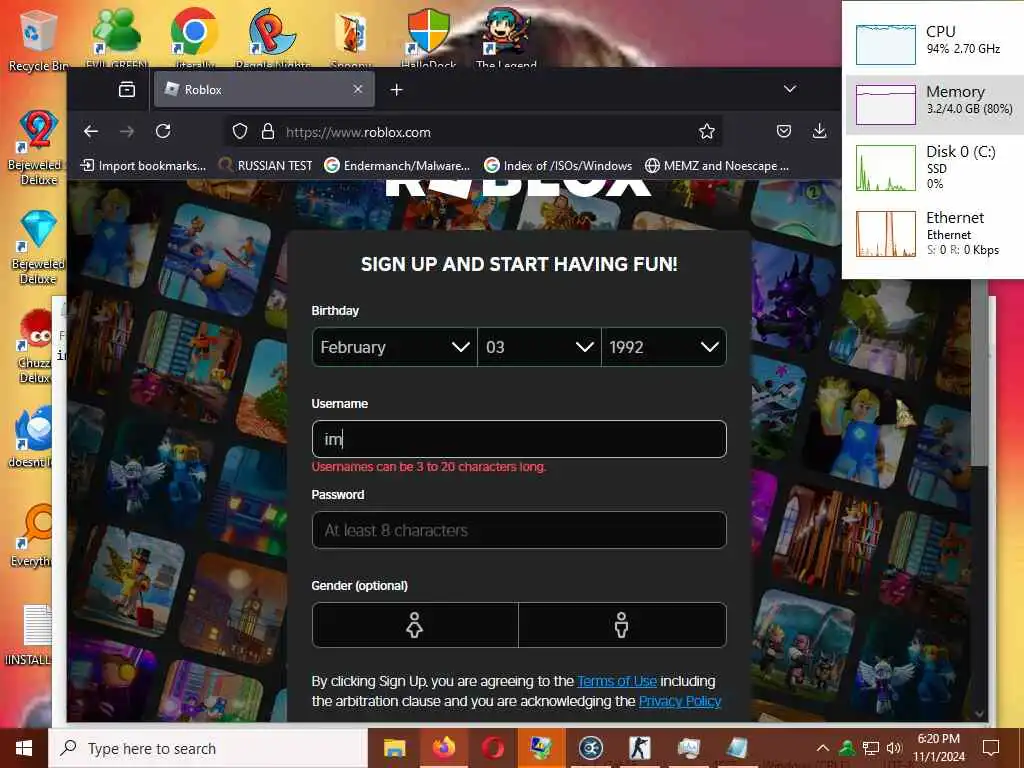Open the birthday month dropdown showing February
1024x768 pixels.
[x=394, y=347]
